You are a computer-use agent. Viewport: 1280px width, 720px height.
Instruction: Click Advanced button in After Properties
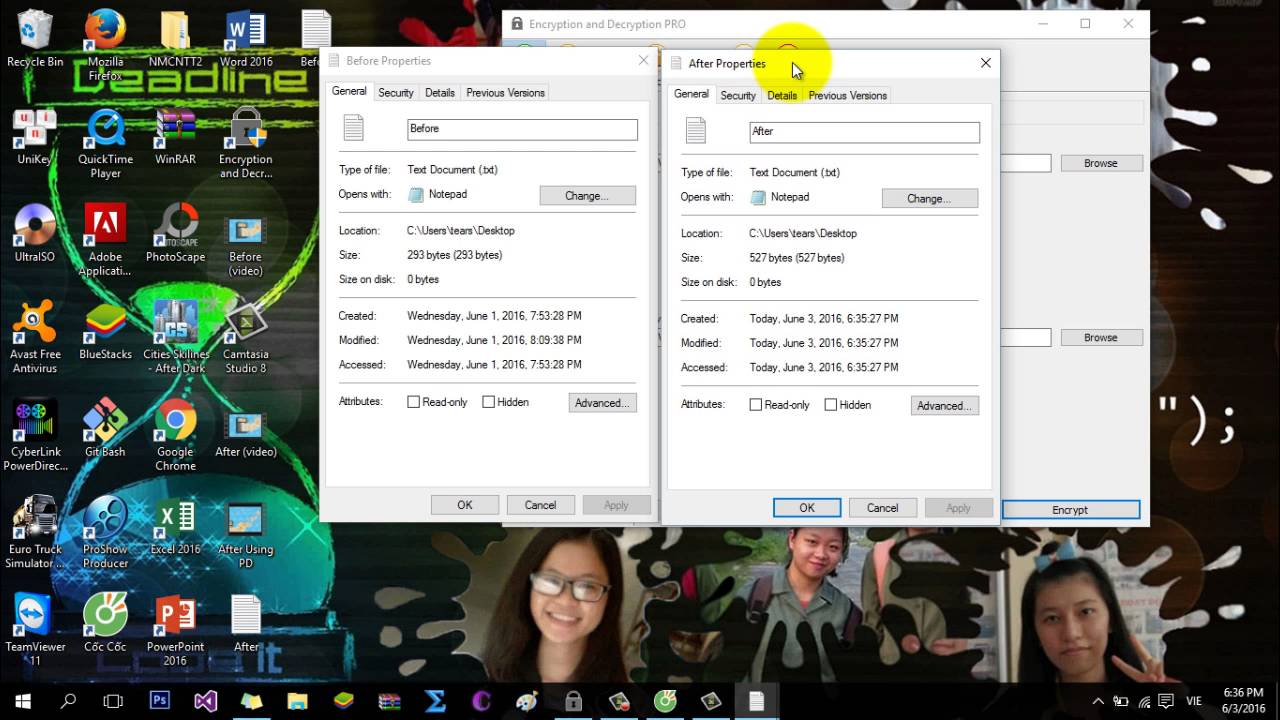click(x=944, y=406)
